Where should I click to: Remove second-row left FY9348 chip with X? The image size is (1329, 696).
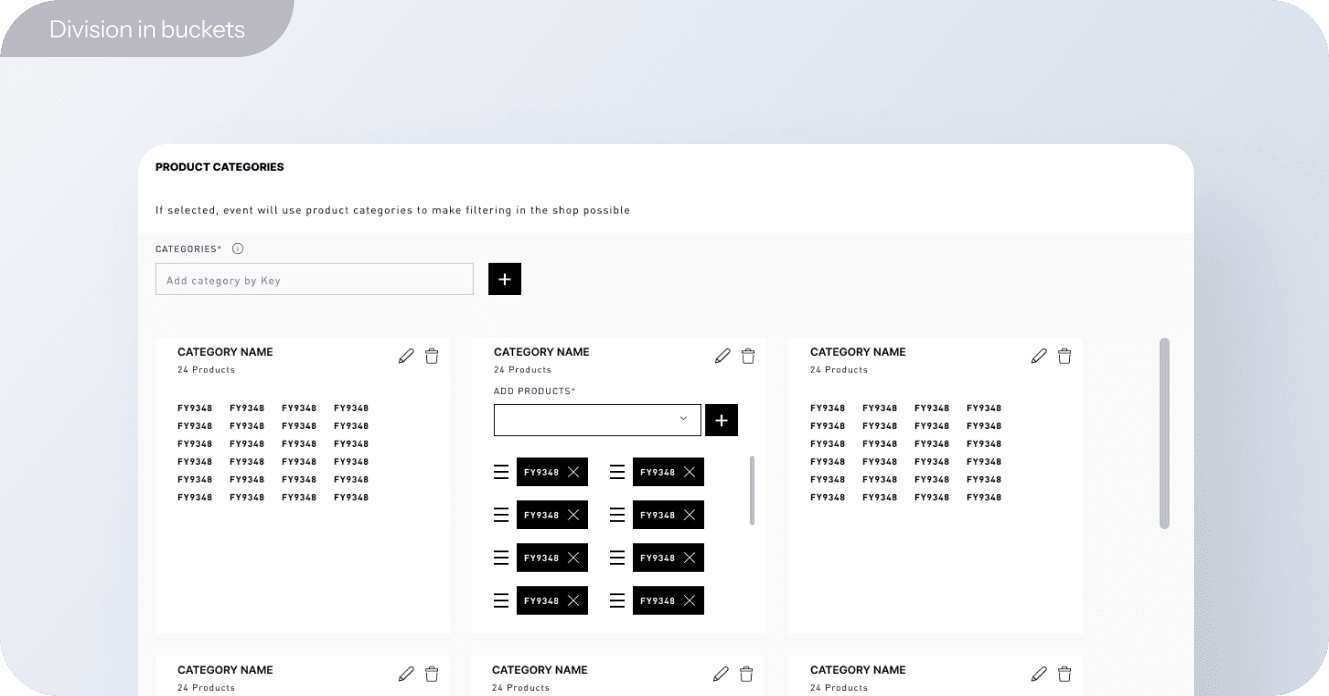573,515
